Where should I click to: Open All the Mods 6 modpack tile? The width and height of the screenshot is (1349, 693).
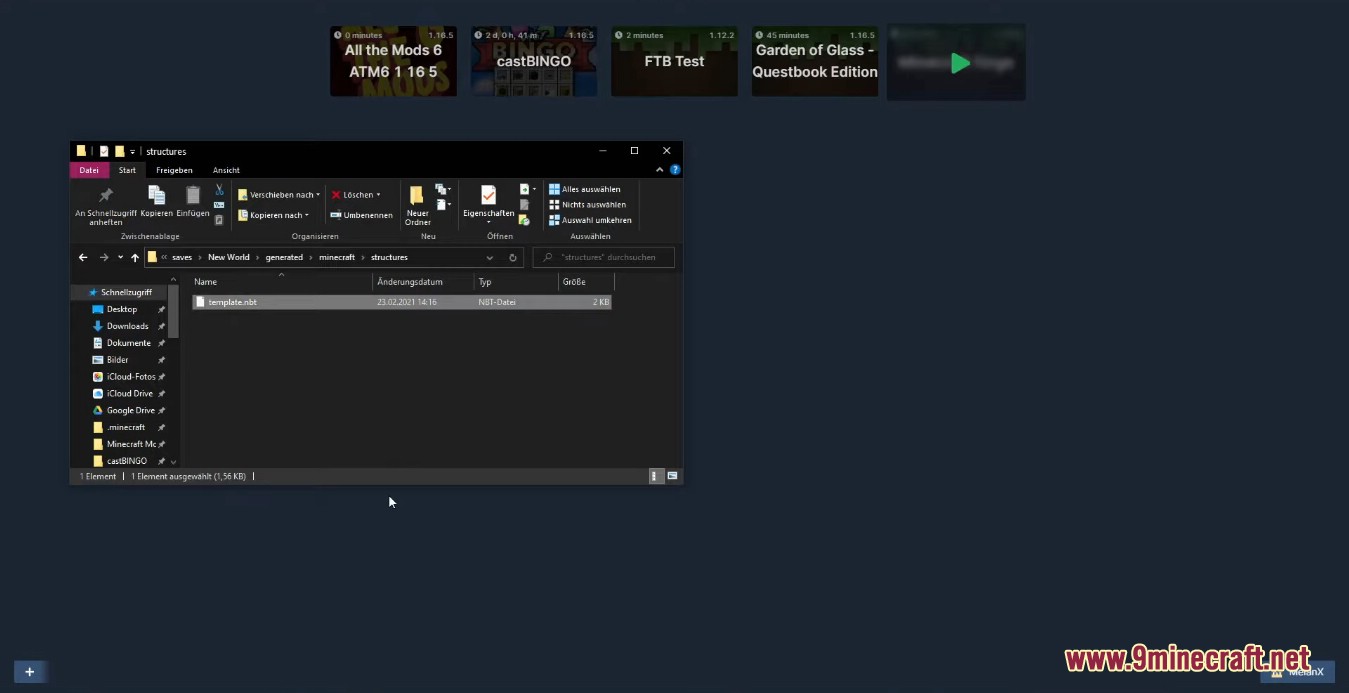pyautogui.click(x=393, y=61)
